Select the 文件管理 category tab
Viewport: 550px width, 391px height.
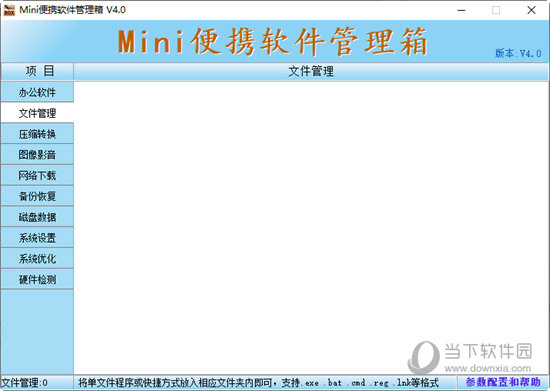click(37, 113)
